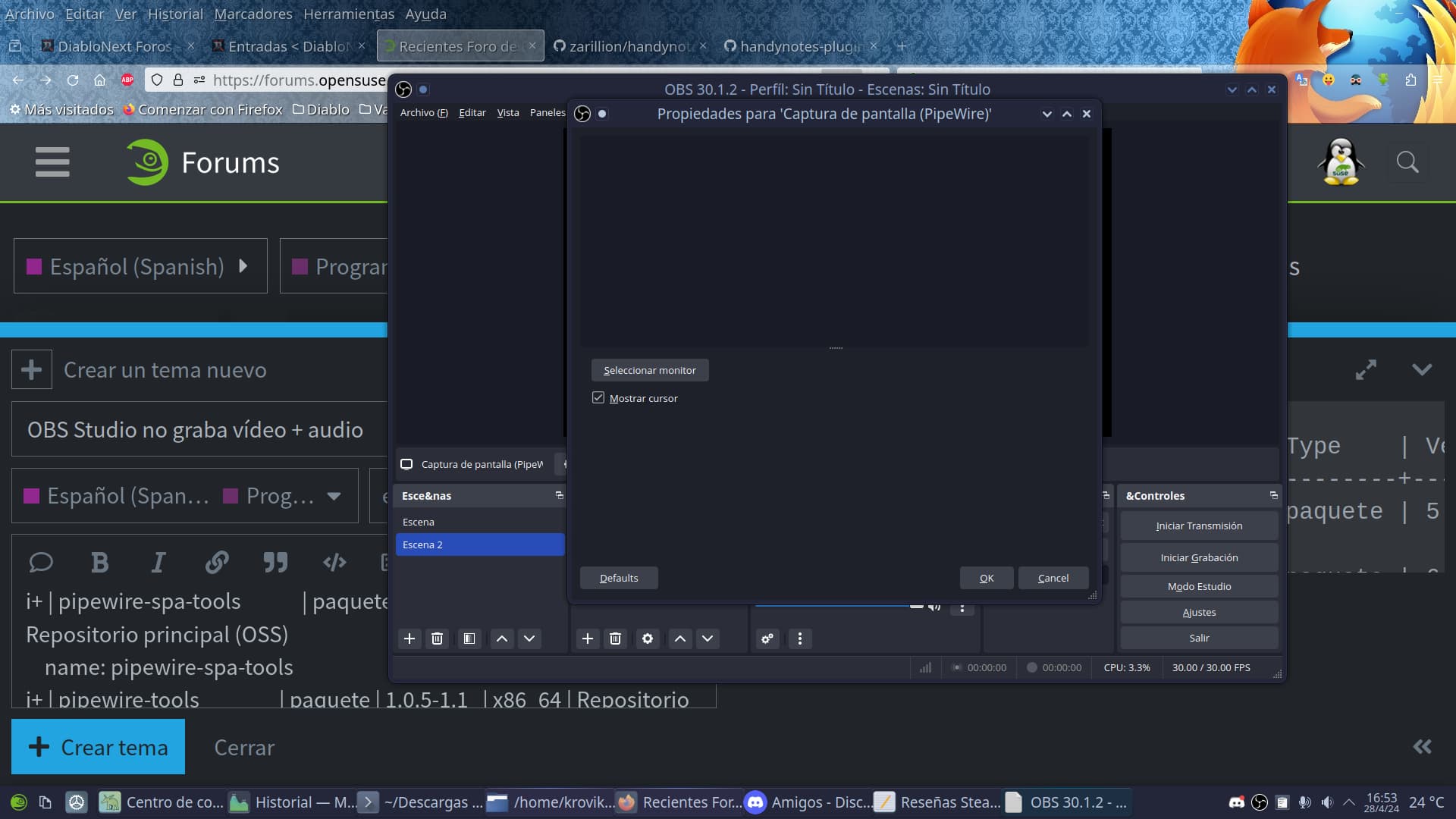
Task: Open scene filters icon
Action: [469, 639]
